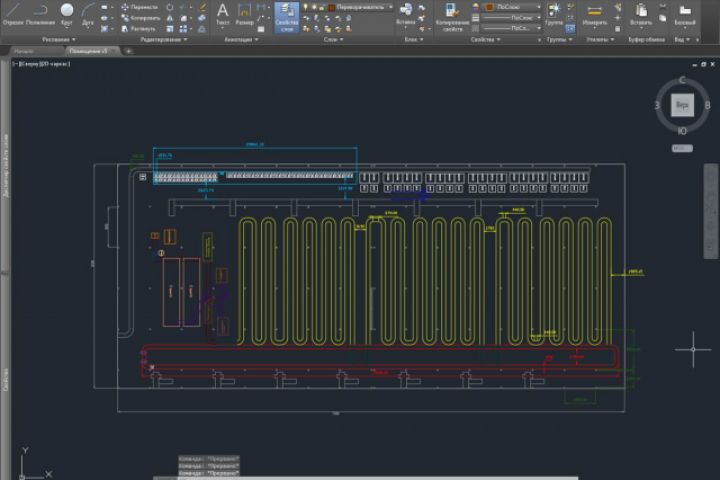Open Layer Properties (Свойства слоя)
This screenshot has width=720, height=480.
tap(286, 13)
